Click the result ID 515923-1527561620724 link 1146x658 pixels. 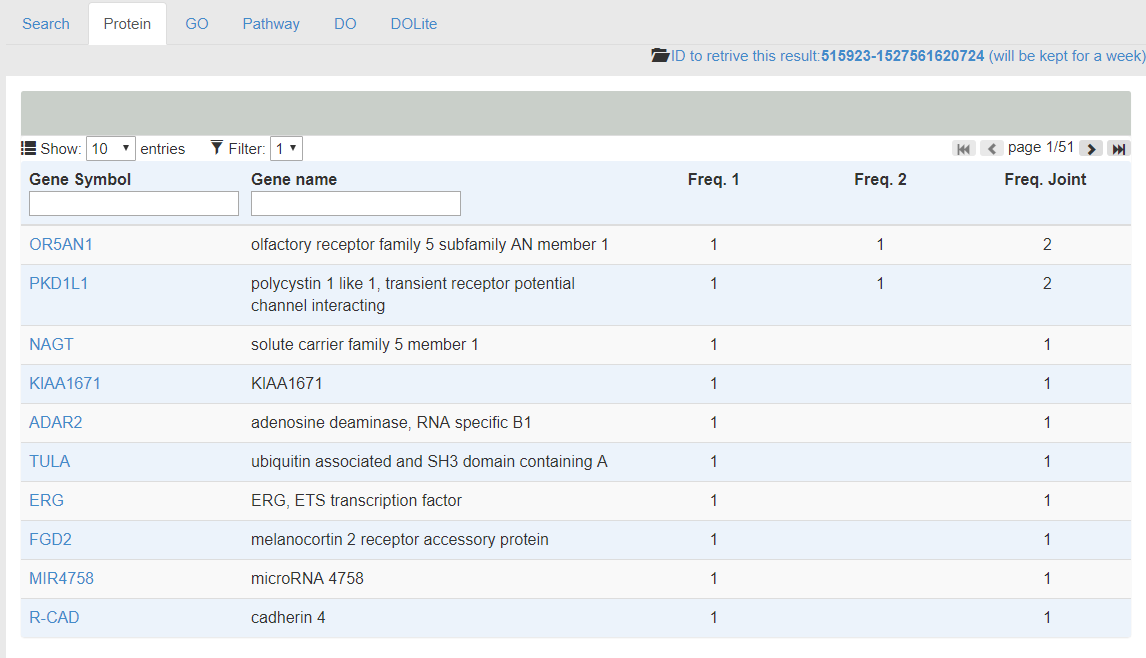pos(902,56)
